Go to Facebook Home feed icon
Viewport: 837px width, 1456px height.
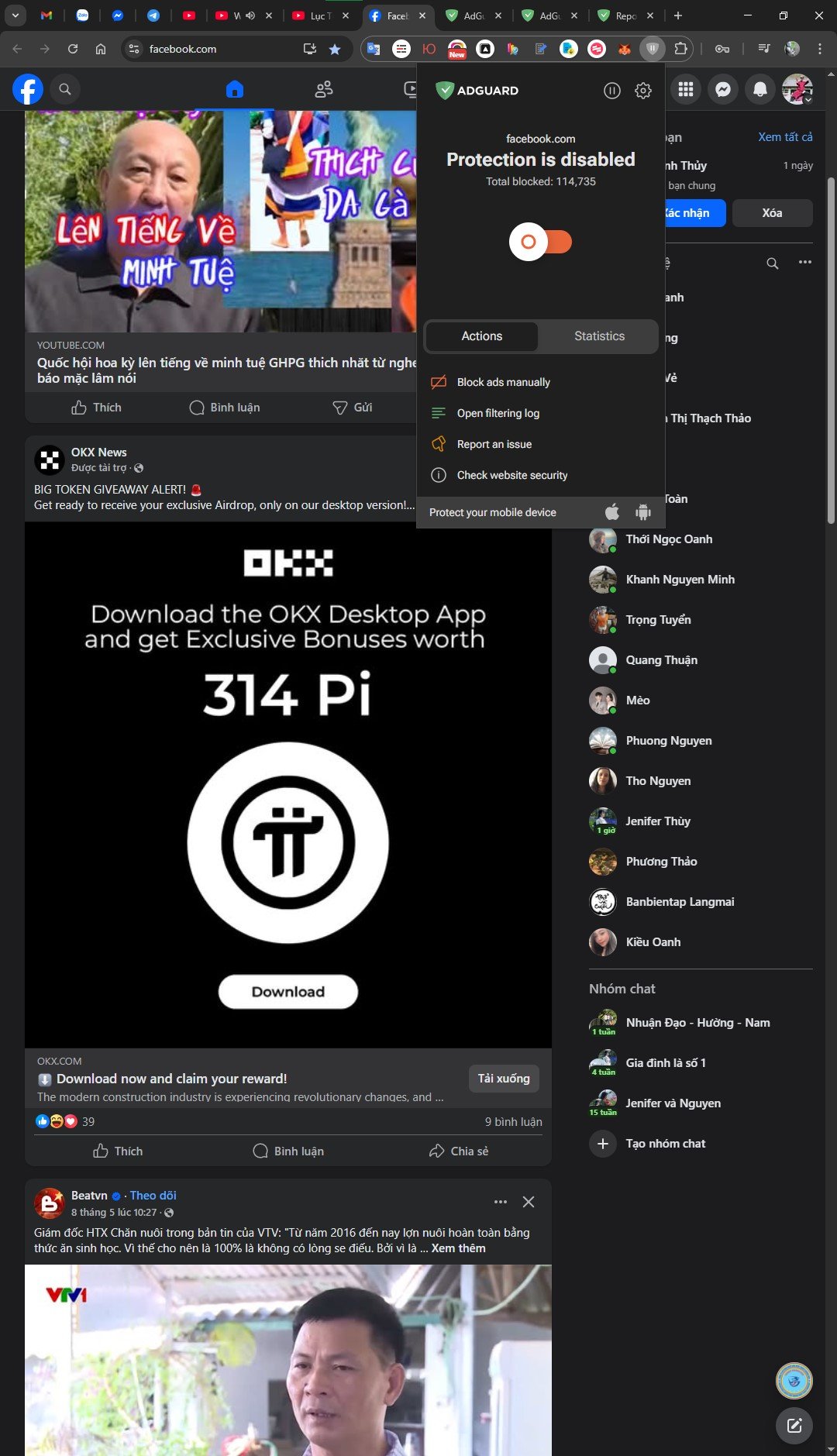click(x=235, y=90)
